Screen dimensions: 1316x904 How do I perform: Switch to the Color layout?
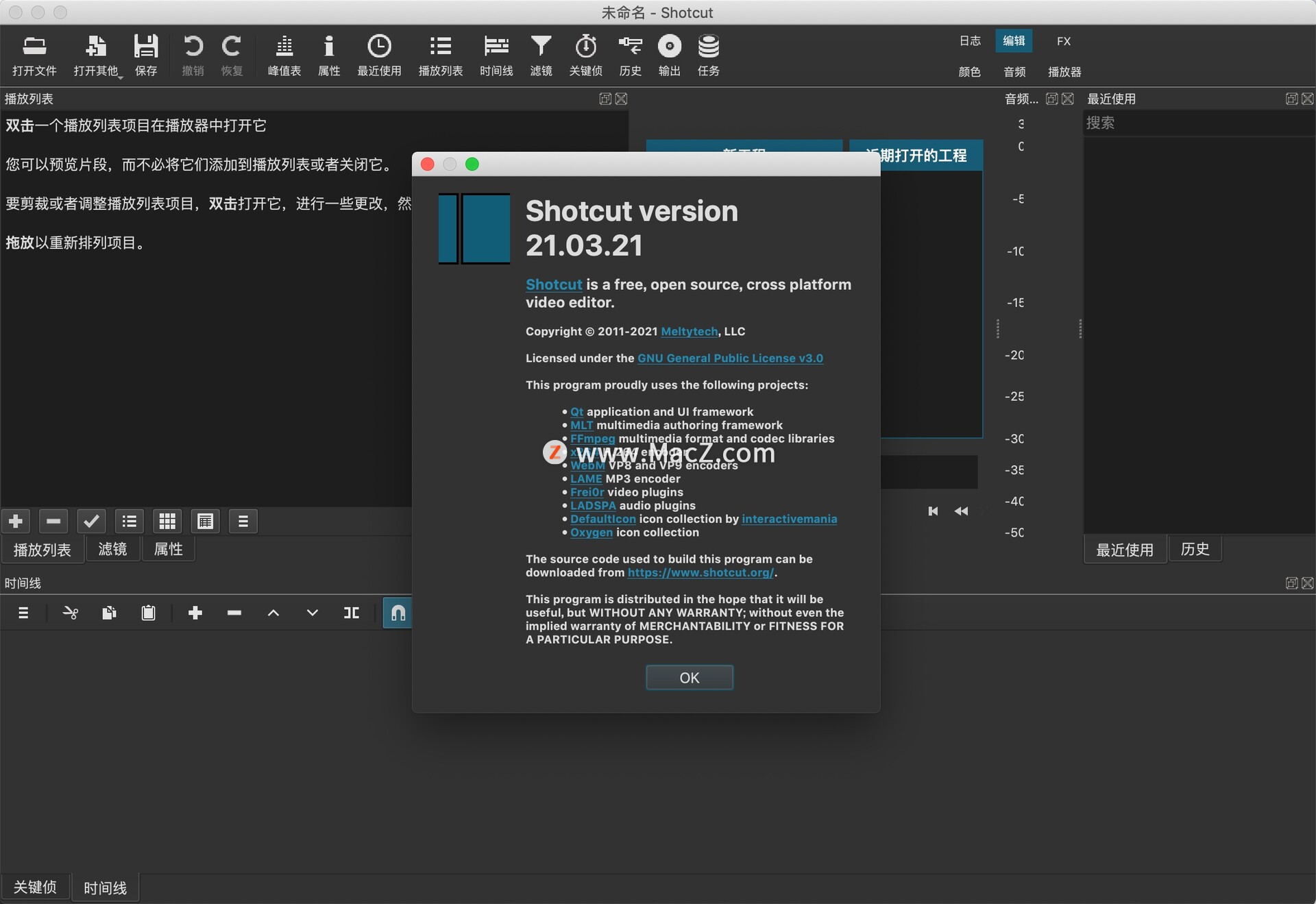coord(970,72)
